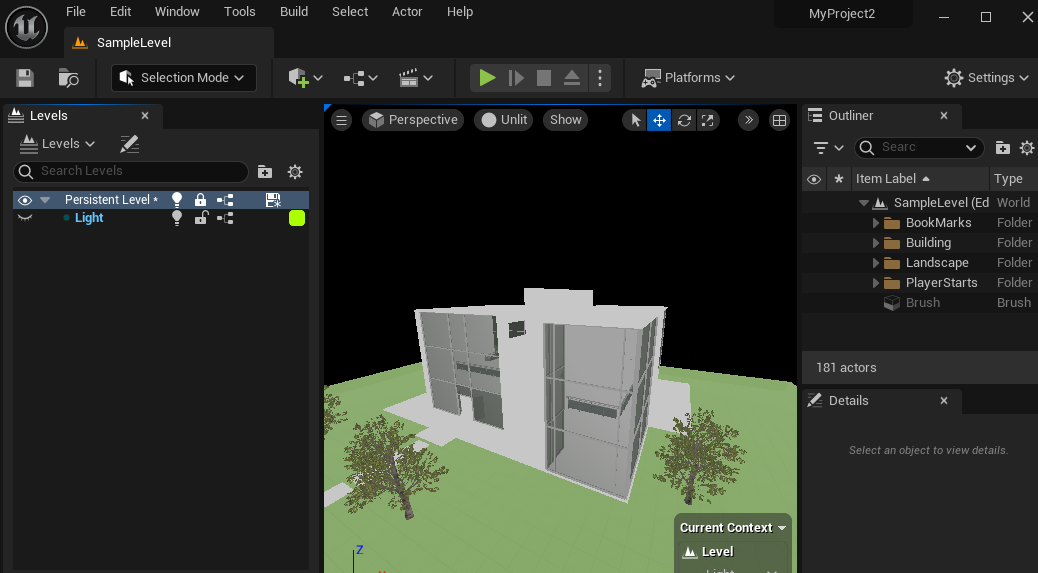Activate the Translate move tool
This screenshot has height=573, width=1038.
(x=659, y=120)
